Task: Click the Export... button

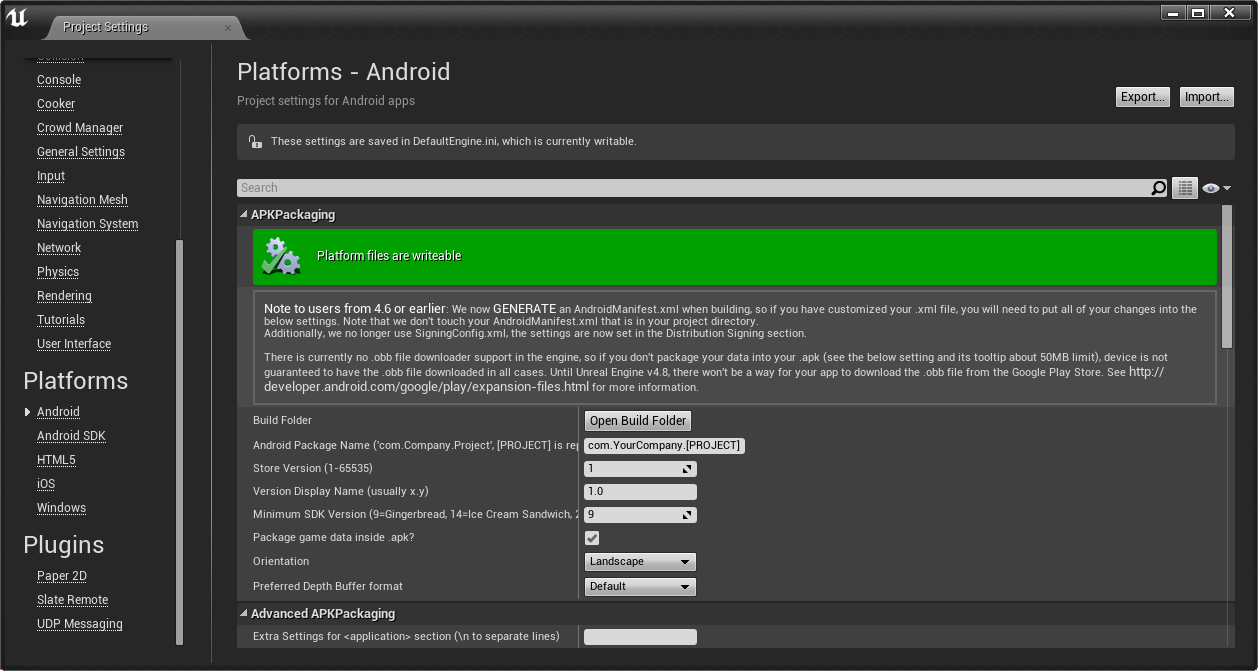Action: click(x=1143, y=97)
